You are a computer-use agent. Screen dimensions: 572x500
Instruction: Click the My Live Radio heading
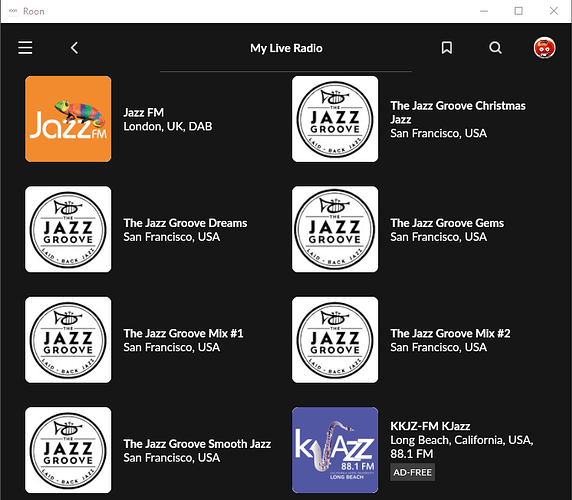tap(286, 48)
